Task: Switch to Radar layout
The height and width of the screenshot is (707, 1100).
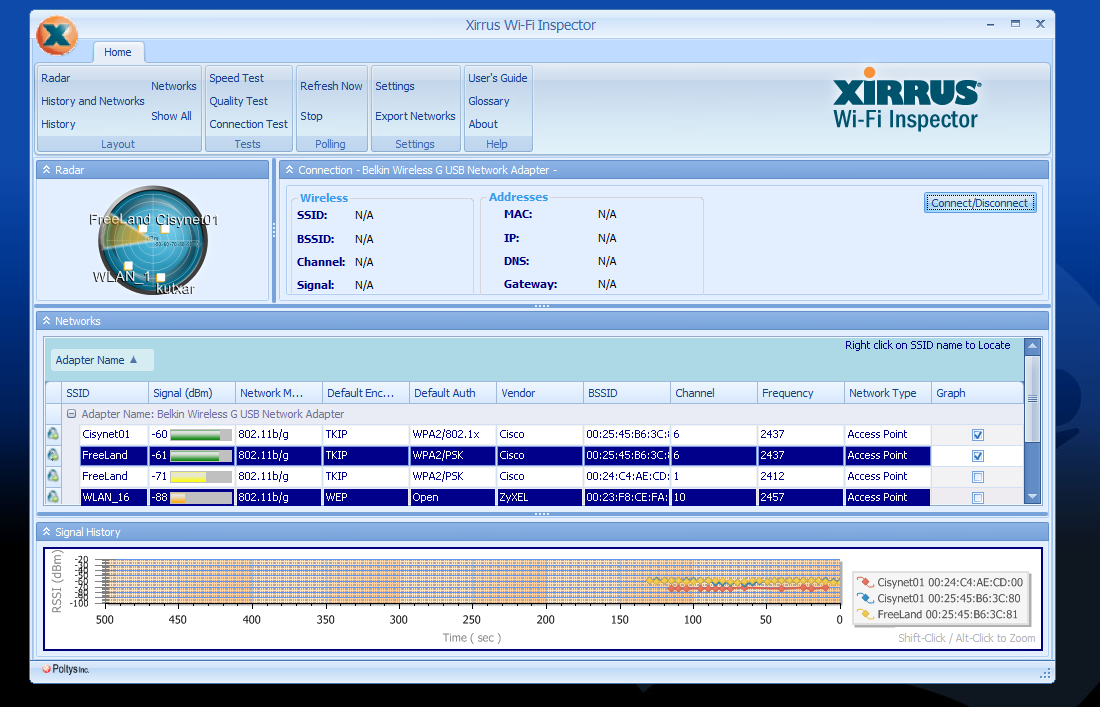Action: point(56,78)
